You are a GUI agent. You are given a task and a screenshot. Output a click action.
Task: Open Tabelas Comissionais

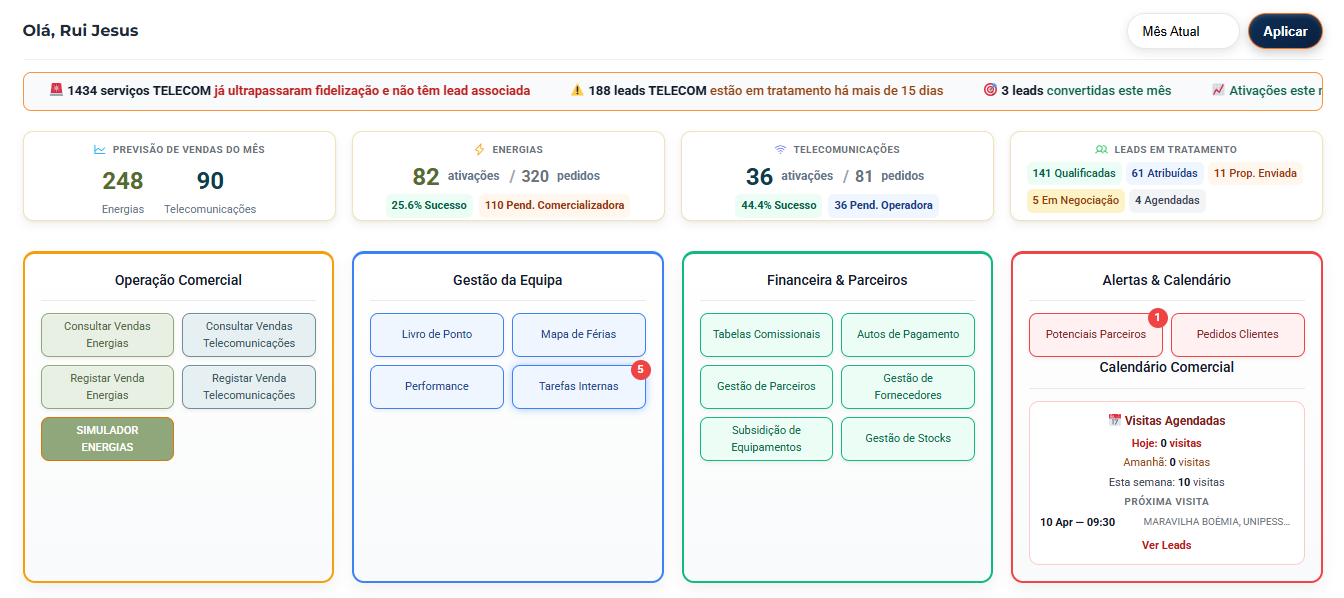[x=766, y=335]
